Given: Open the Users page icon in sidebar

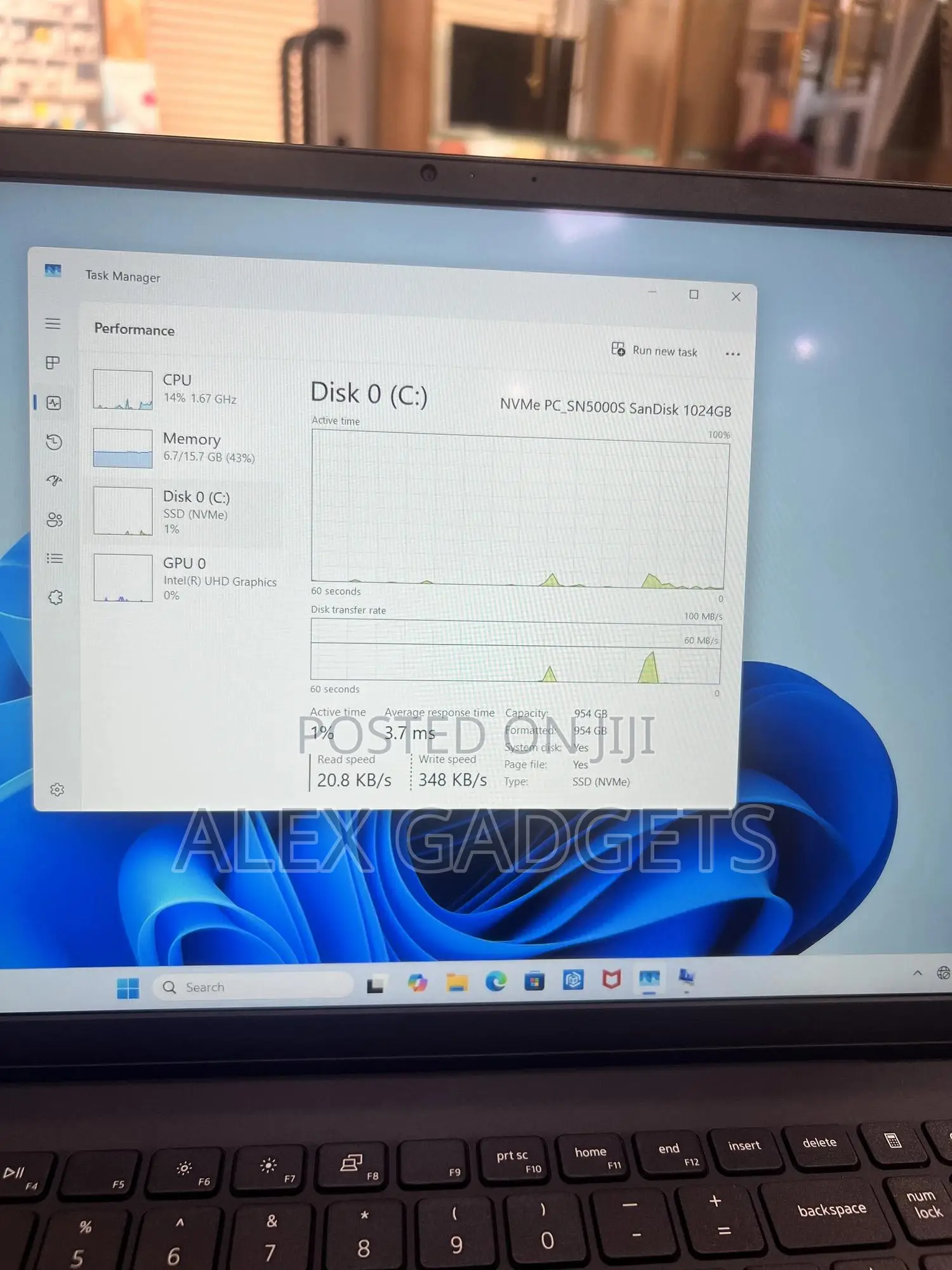Looking at the screenshot, I should tap(55, 520).
